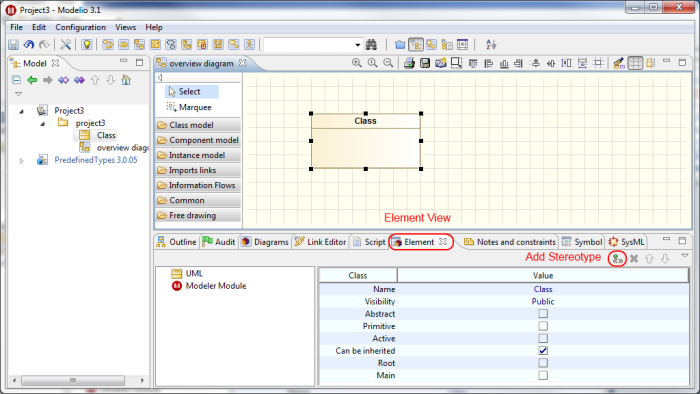
Task: Open the Help menu
Action: (154, 27)
